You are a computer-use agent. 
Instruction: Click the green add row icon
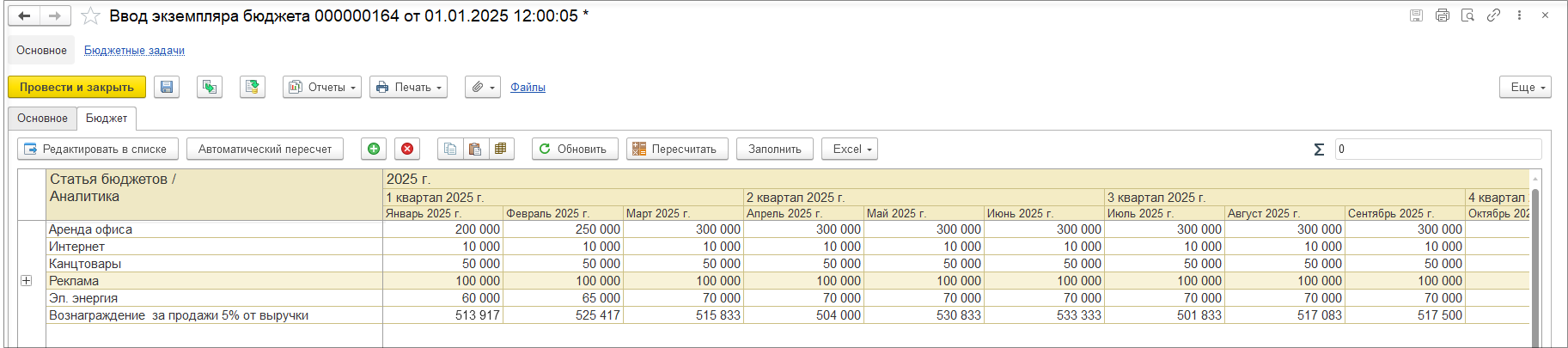click(x=374, y=149)
